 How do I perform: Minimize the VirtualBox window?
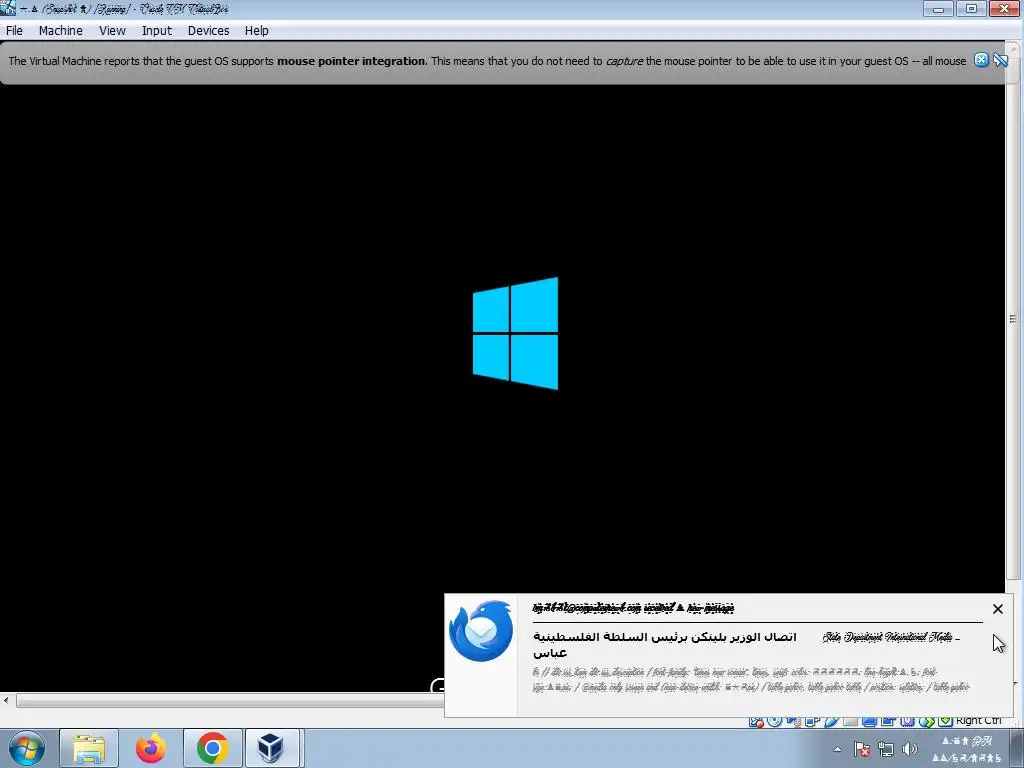pos(938,9)
